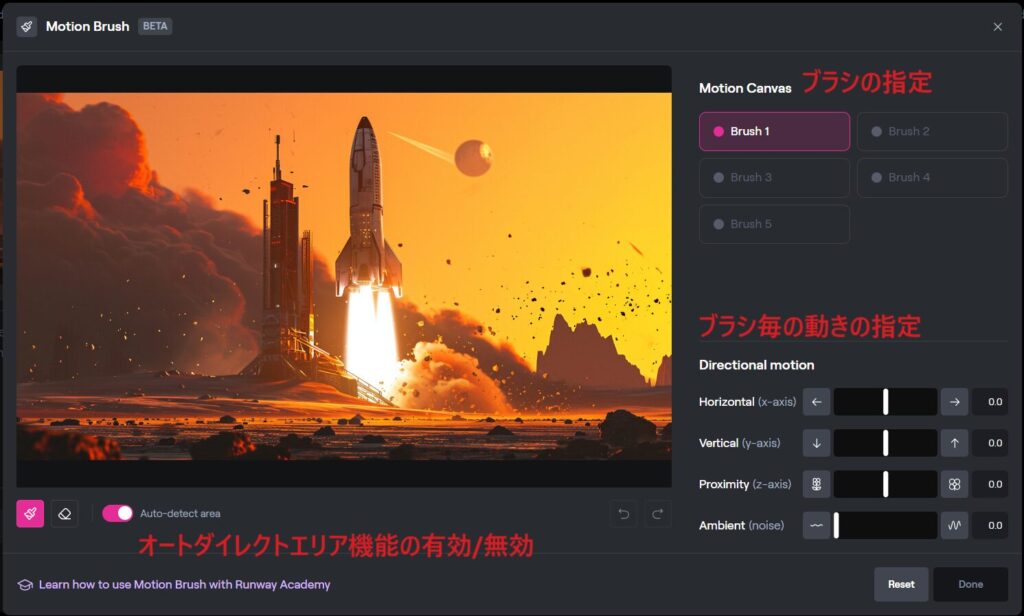The height and width of the screenshot is (616, 1024).
Task: Click the Reset button
Action: tap(901, 585)
